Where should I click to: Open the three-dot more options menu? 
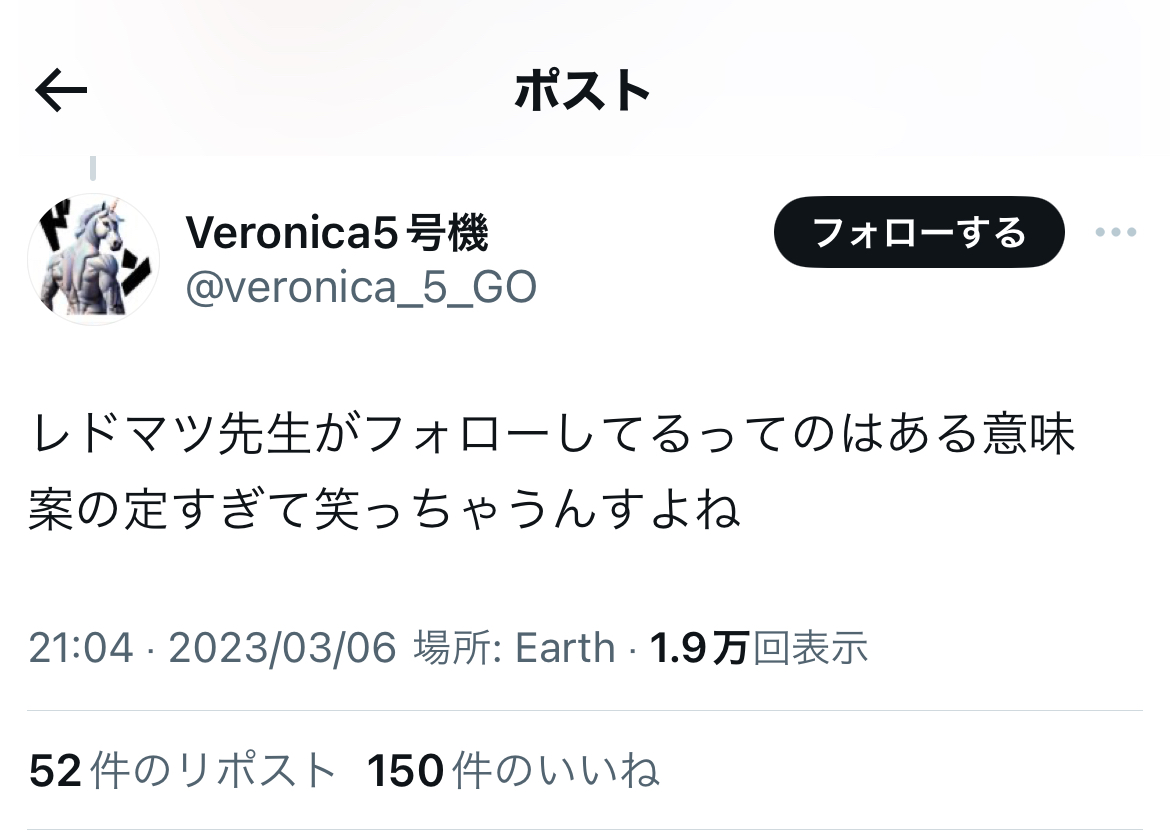[x=1116, y=232]
